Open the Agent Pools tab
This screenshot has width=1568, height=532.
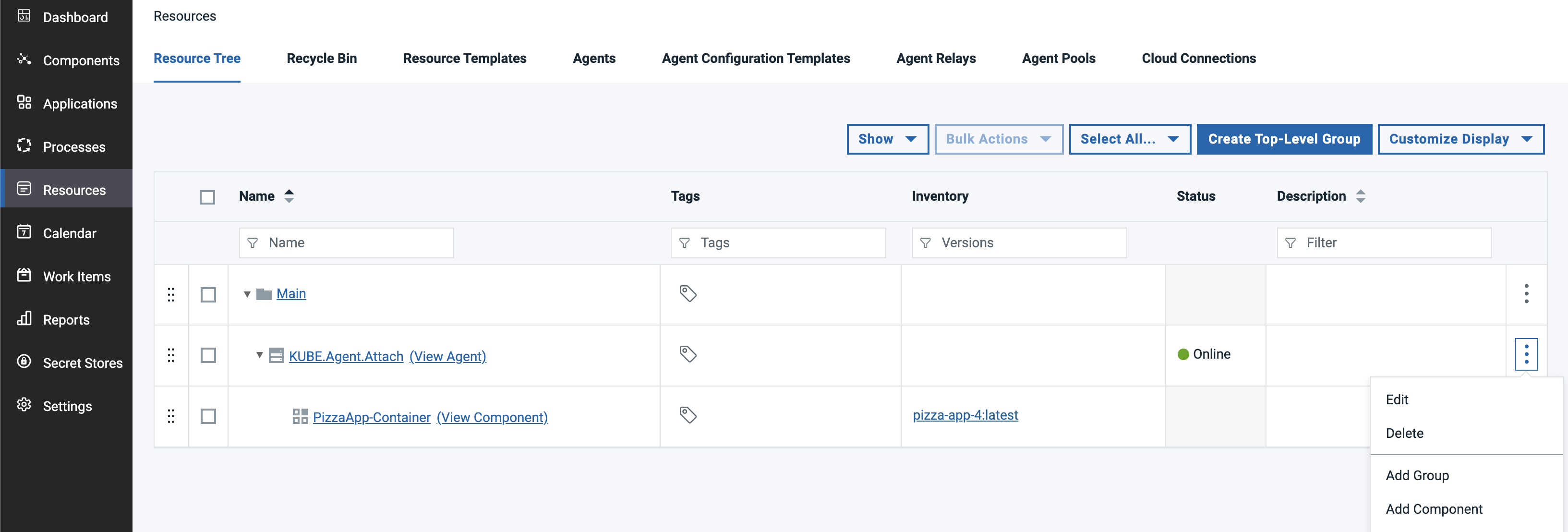coord(1059,59)
